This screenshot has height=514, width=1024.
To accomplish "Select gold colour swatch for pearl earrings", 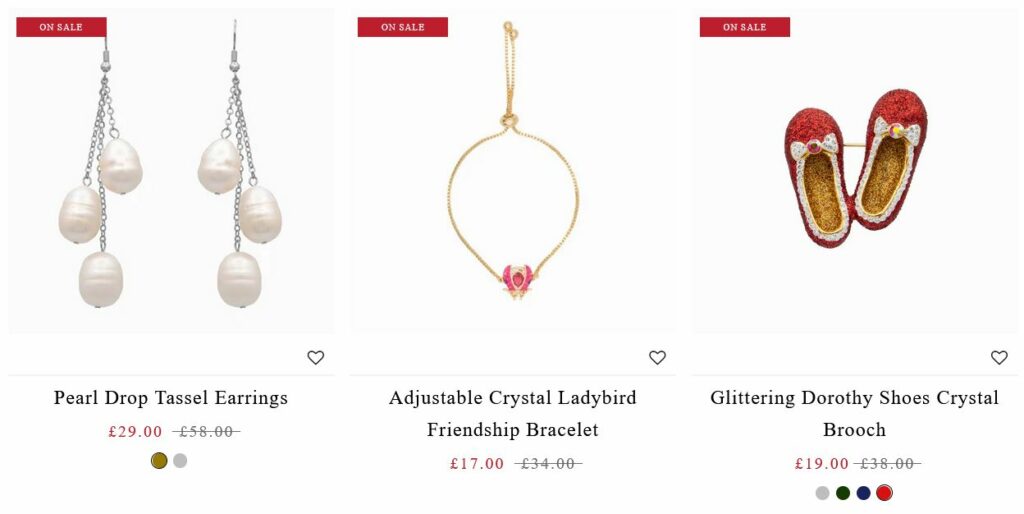I will pos(159,460).
